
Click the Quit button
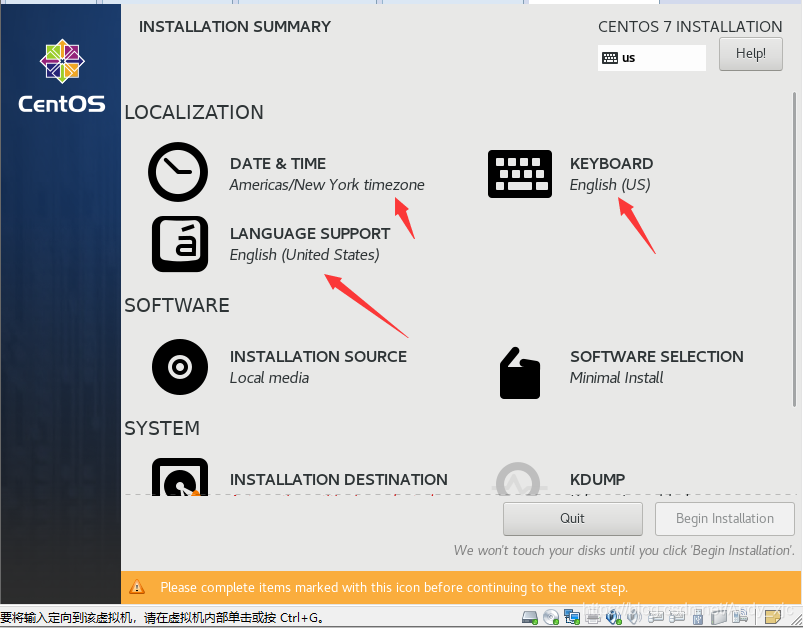pyautogui.click(x=573, y=518)
